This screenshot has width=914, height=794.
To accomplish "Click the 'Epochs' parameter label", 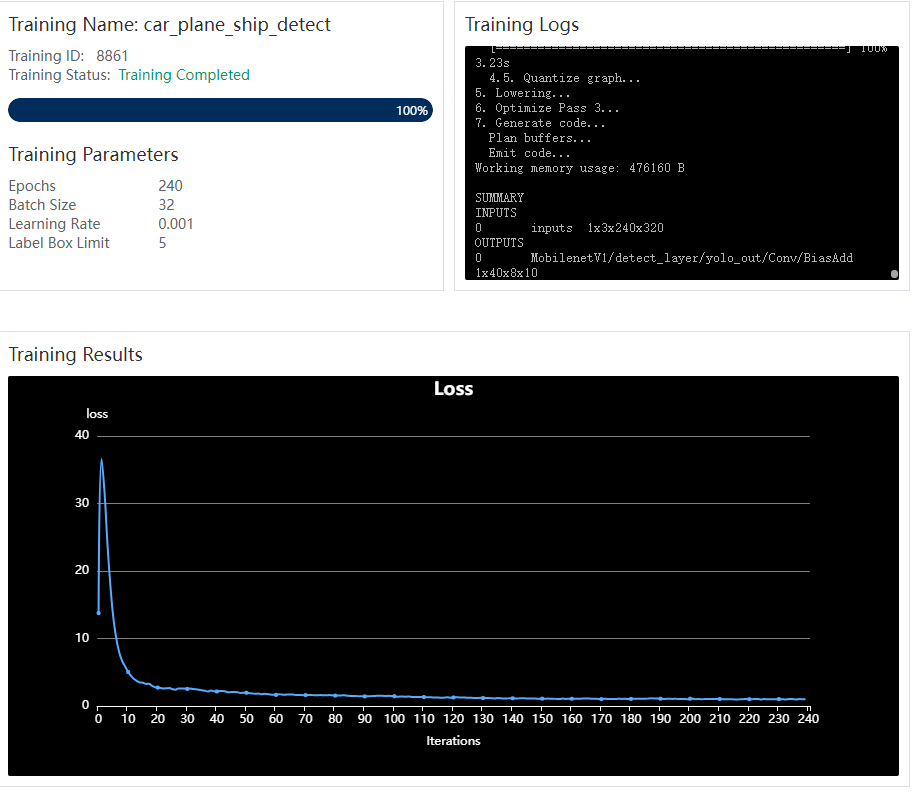I will 32,186.
